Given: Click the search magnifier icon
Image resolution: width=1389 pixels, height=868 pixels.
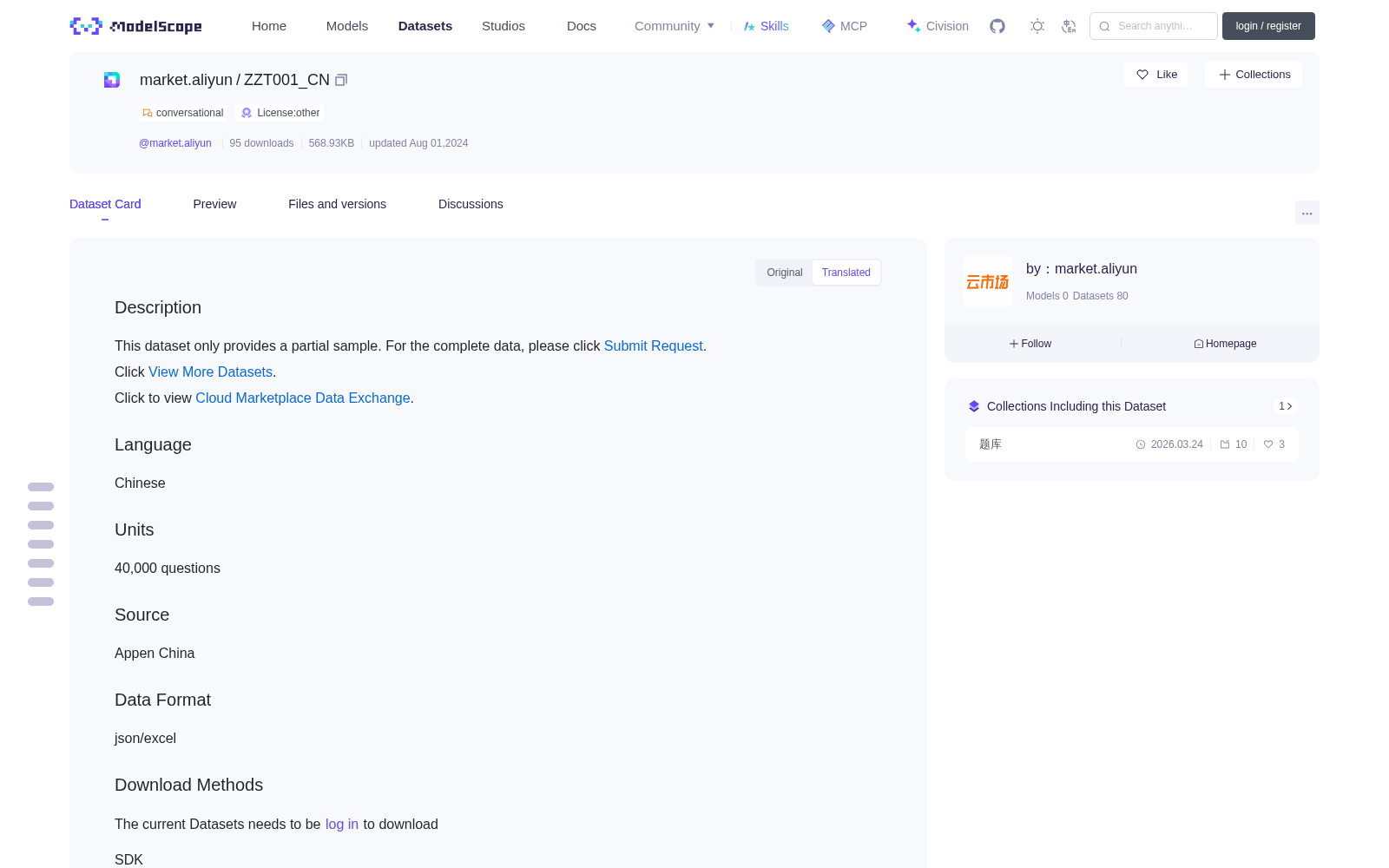Looking at the screenshot, I should point(1104,26).
